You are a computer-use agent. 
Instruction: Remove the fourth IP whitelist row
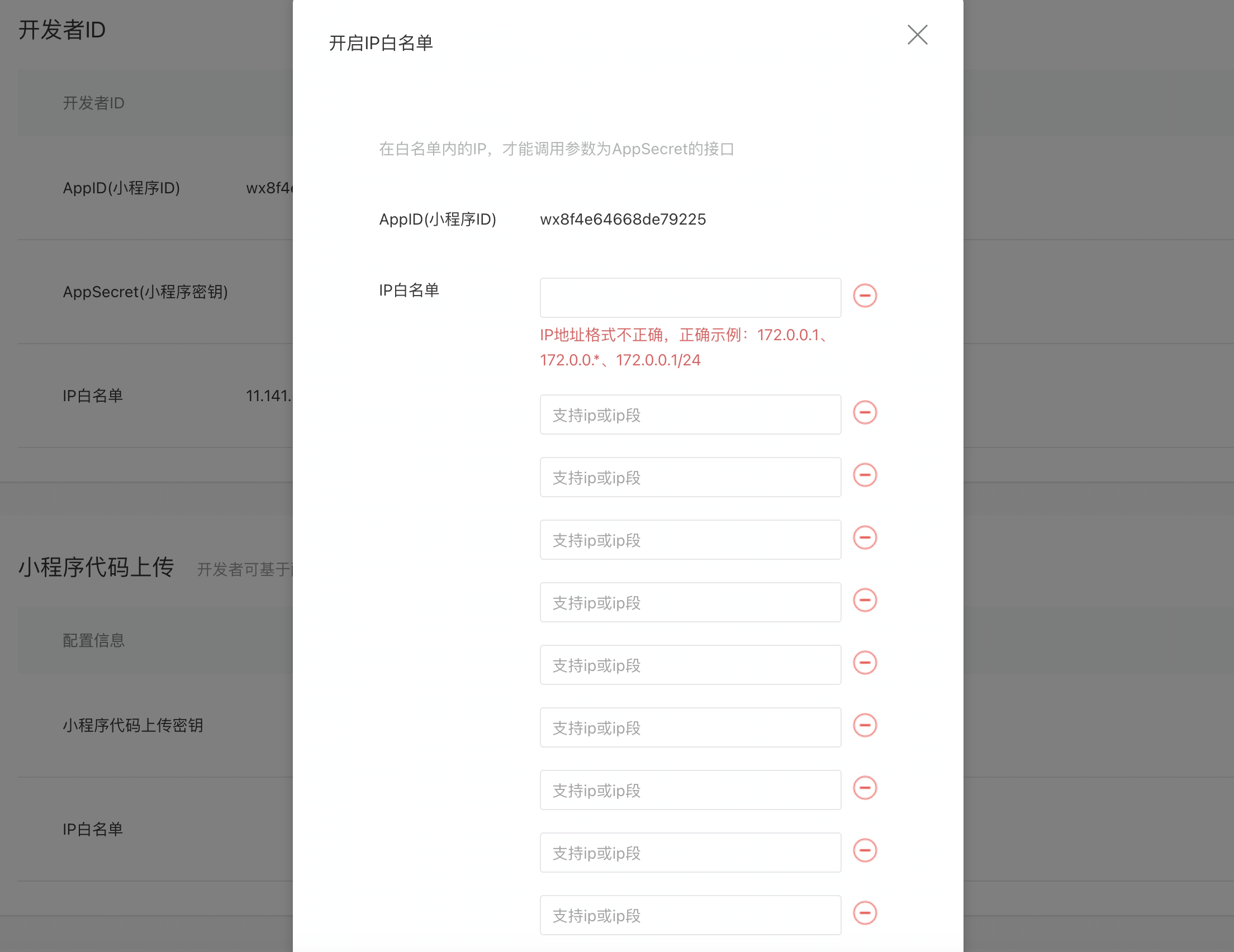865,538
